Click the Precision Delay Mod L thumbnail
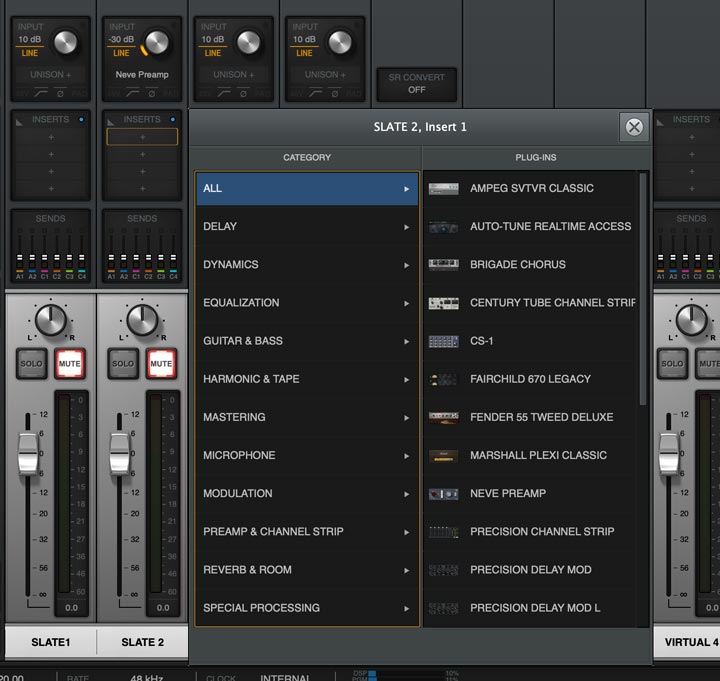 pos(443,608)
